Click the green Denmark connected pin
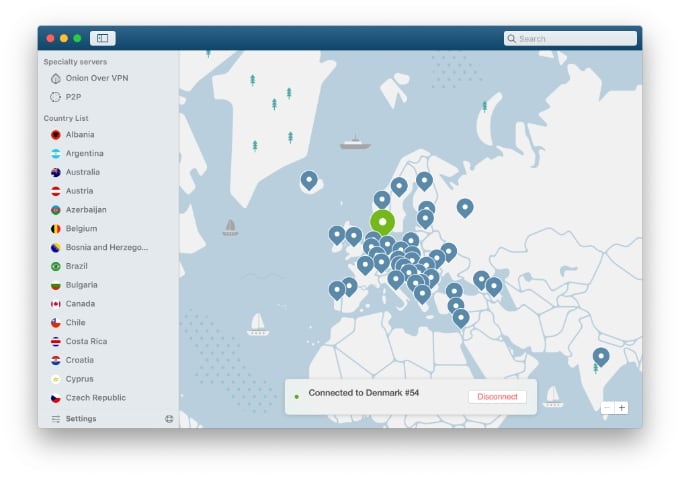 click(x=382, y=223)
